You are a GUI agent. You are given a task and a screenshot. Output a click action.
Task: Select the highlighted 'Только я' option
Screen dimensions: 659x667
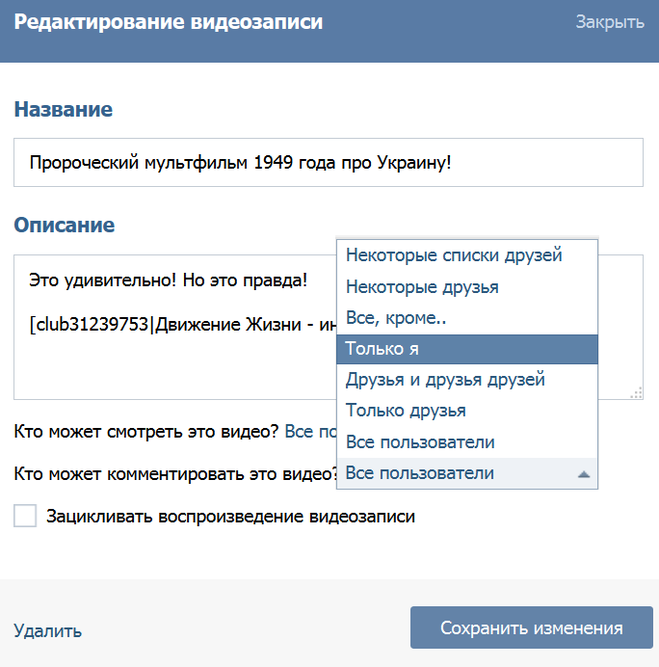click(x=382, y=349)
